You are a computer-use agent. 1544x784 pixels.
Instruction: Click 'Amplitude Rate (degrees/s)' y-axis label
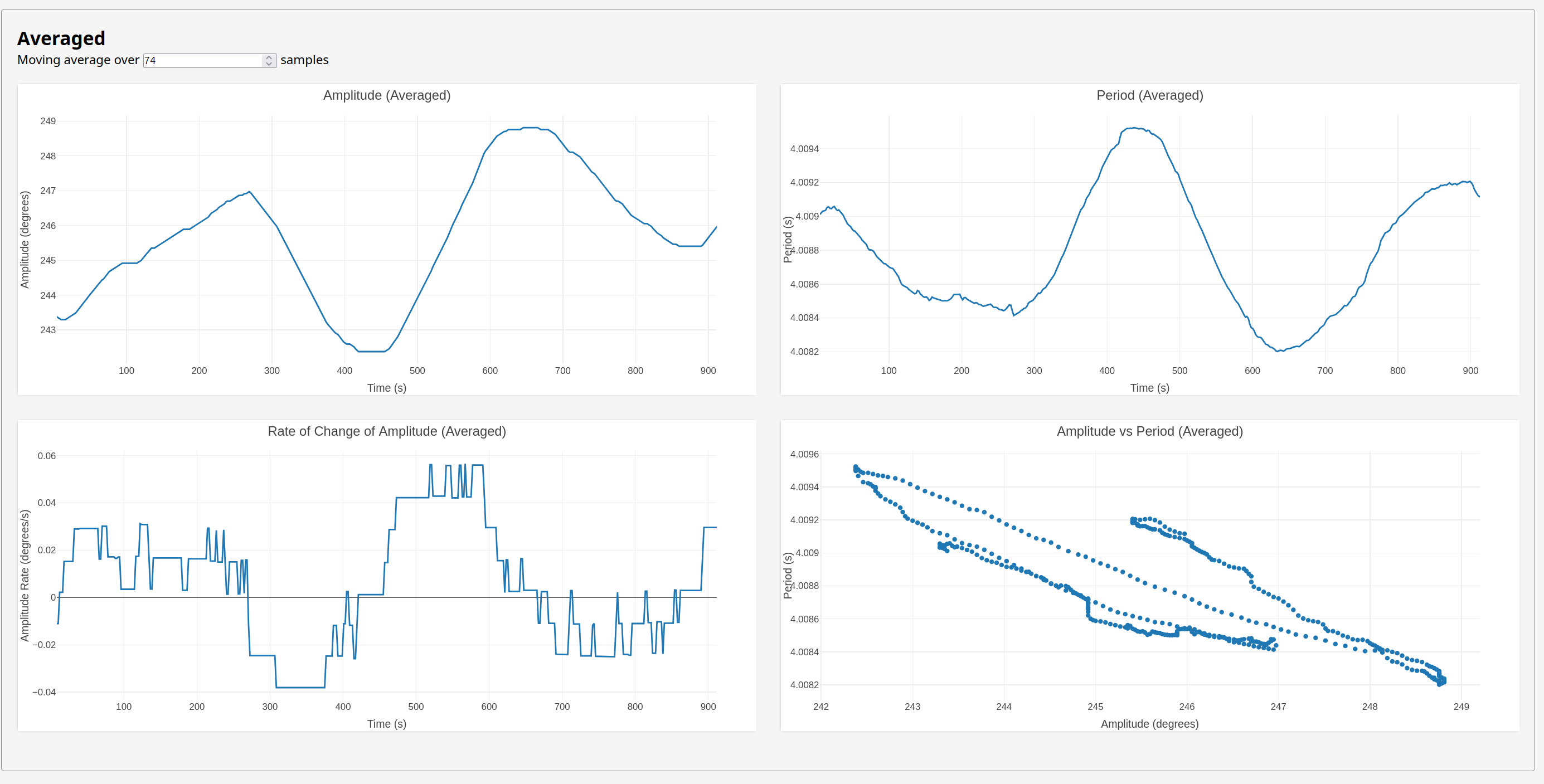[x=25, y=576]
